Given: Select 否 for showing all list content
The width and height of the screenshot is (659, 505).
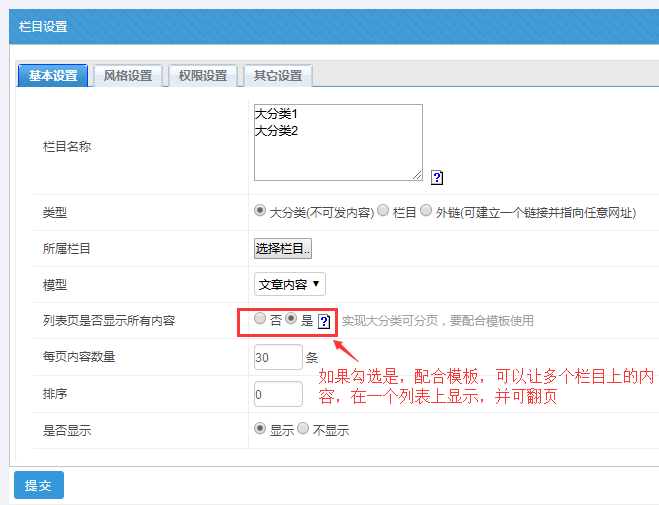Looking at the screenshot, I should click(x=260, y=320).
